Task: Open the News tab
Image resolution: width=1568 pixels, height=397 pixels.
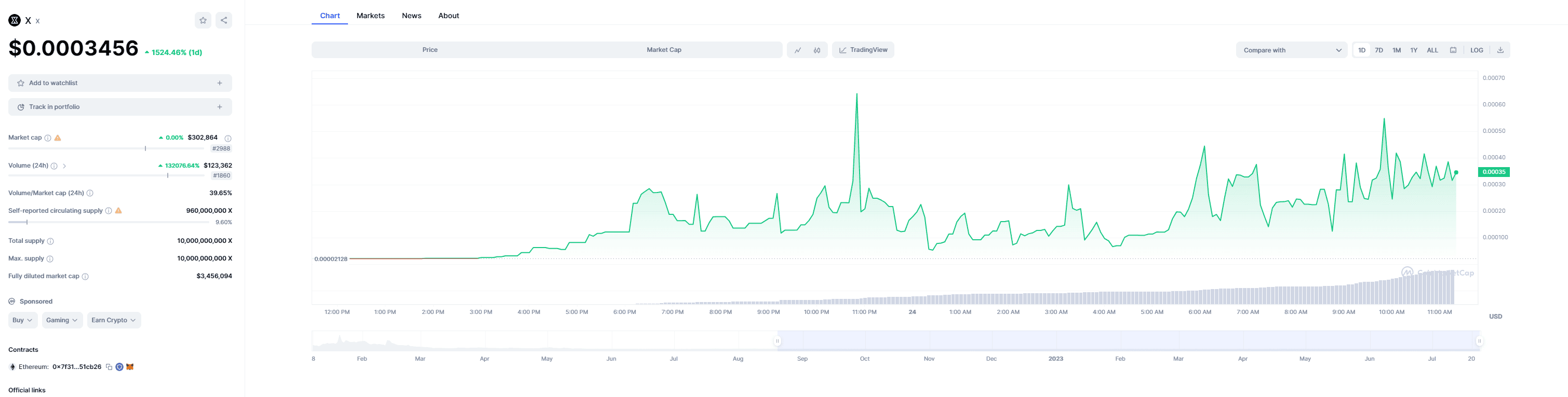Action: click(411, 16)
